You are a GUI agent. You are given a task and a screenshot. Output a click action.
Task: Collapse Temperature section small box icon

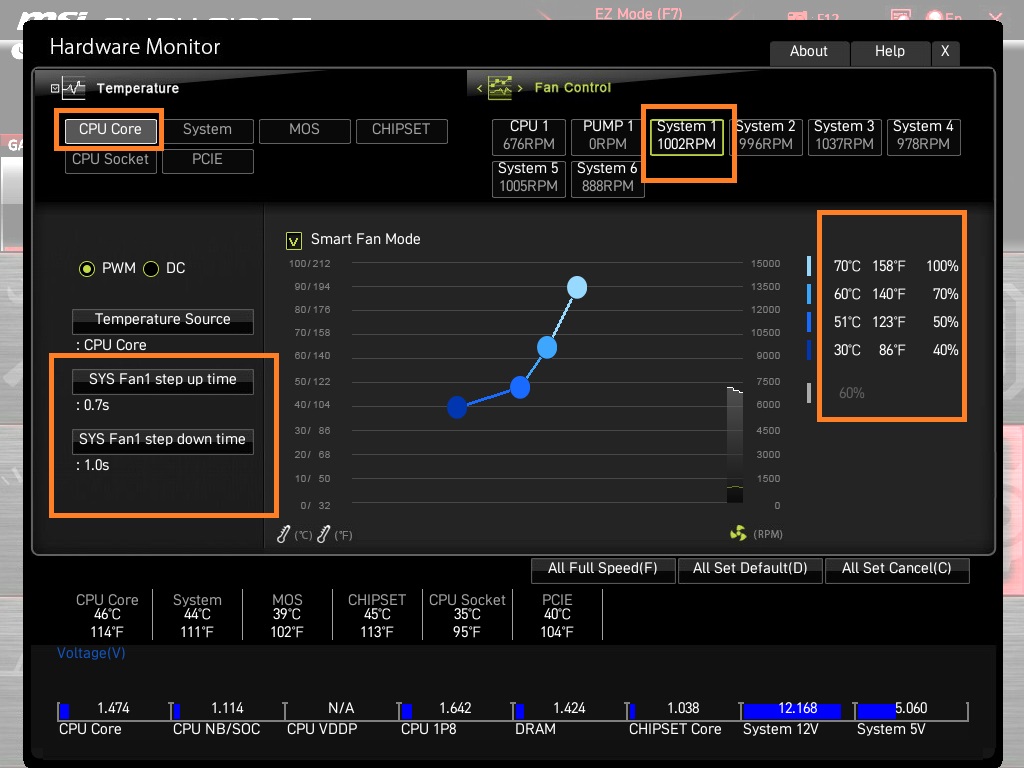coord(55,88)
